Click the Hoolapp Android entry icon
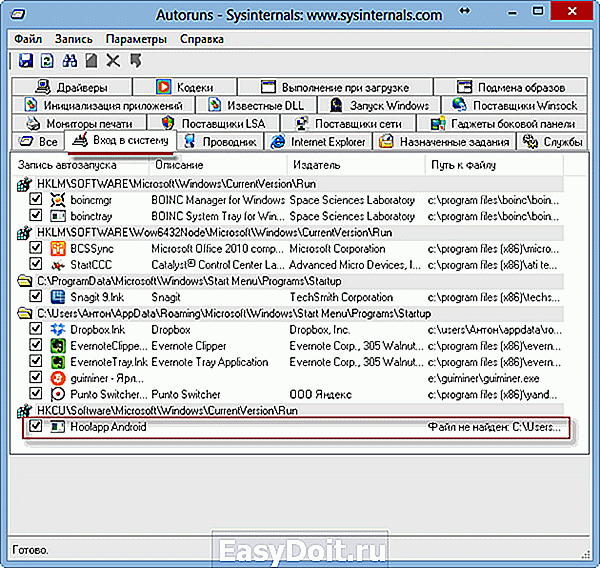 coord(58,426)
